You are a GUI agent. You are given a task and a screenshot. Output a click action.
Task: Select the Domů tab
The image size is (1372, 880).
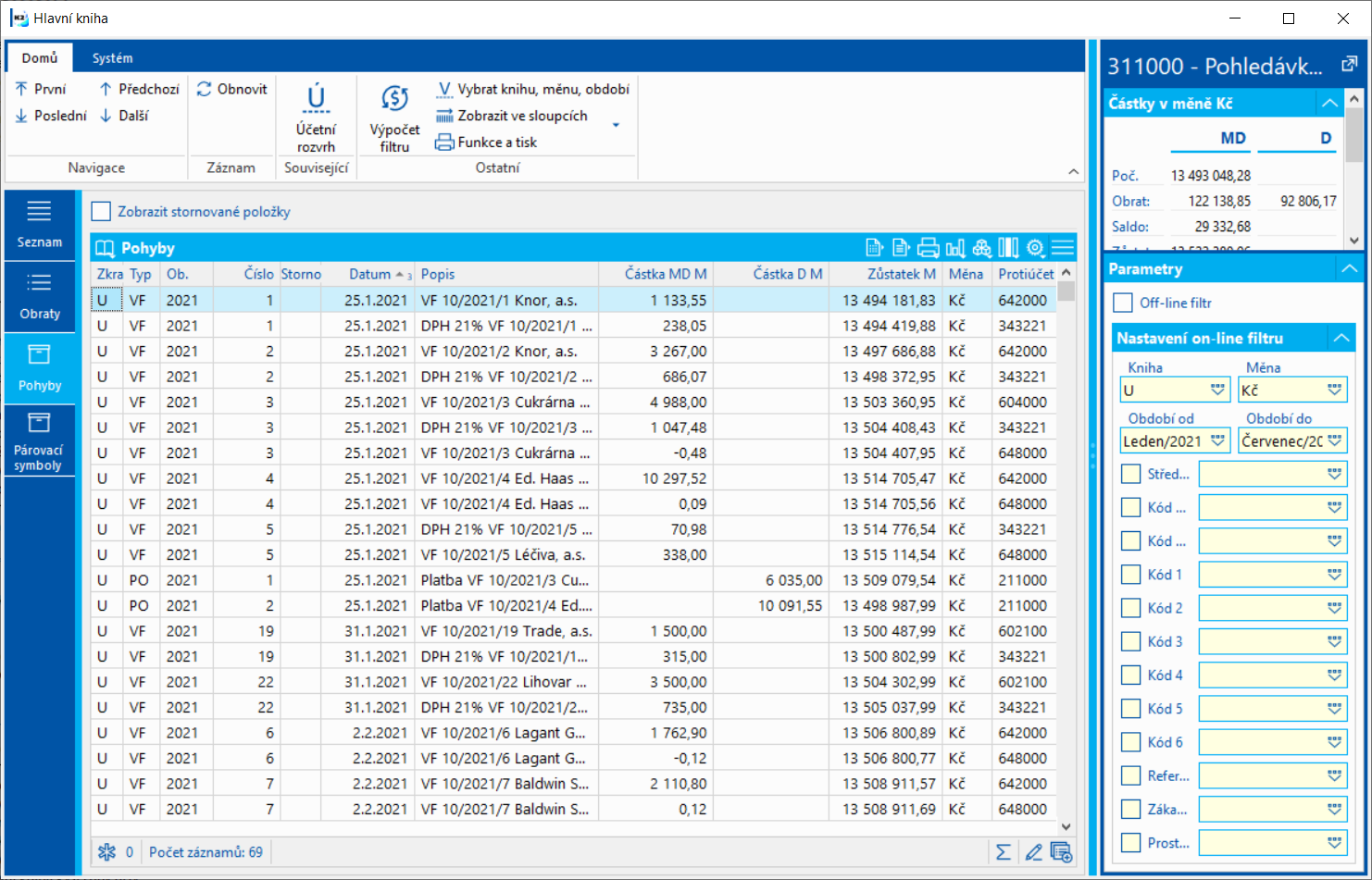click(40, 57)
